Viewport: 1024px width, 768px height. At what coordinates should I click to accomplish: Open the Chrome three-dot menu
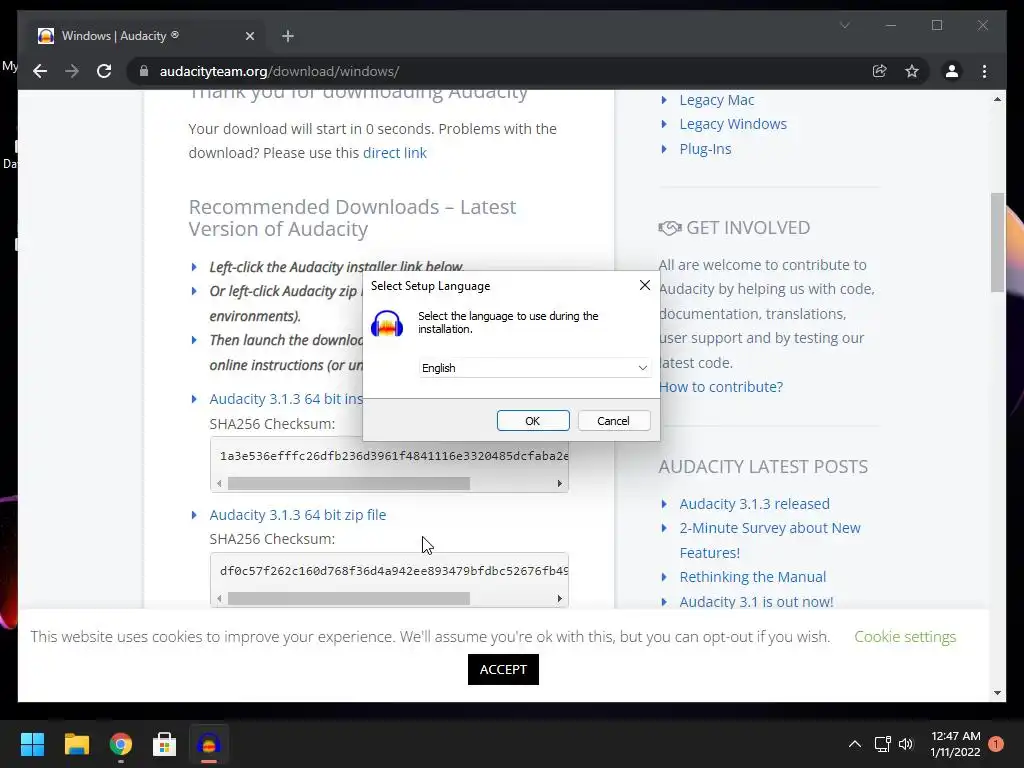[984, 71]
